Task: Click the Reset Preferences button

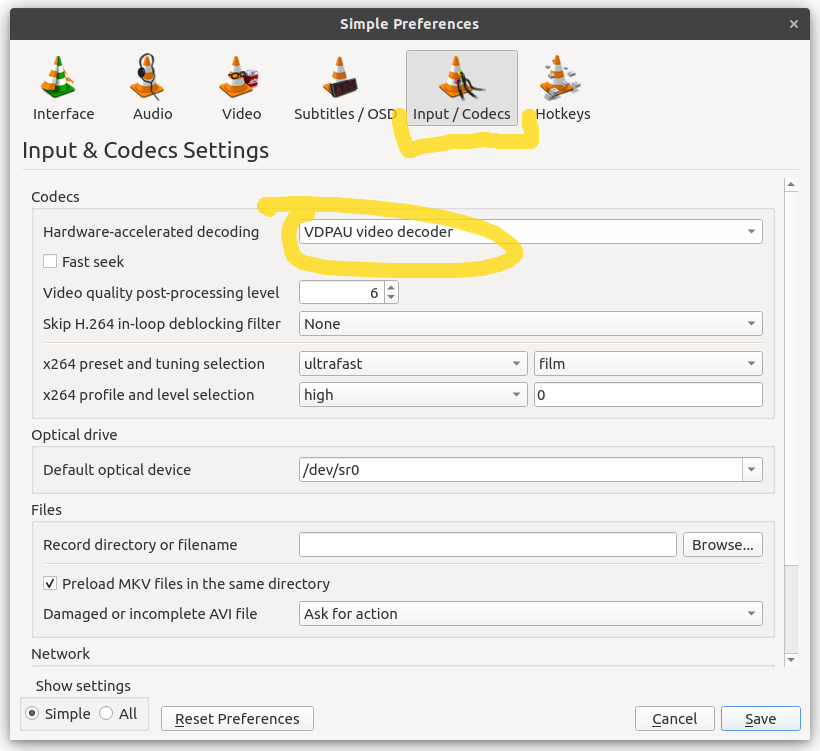Action: pyautogui.click(x=236, y=718)
